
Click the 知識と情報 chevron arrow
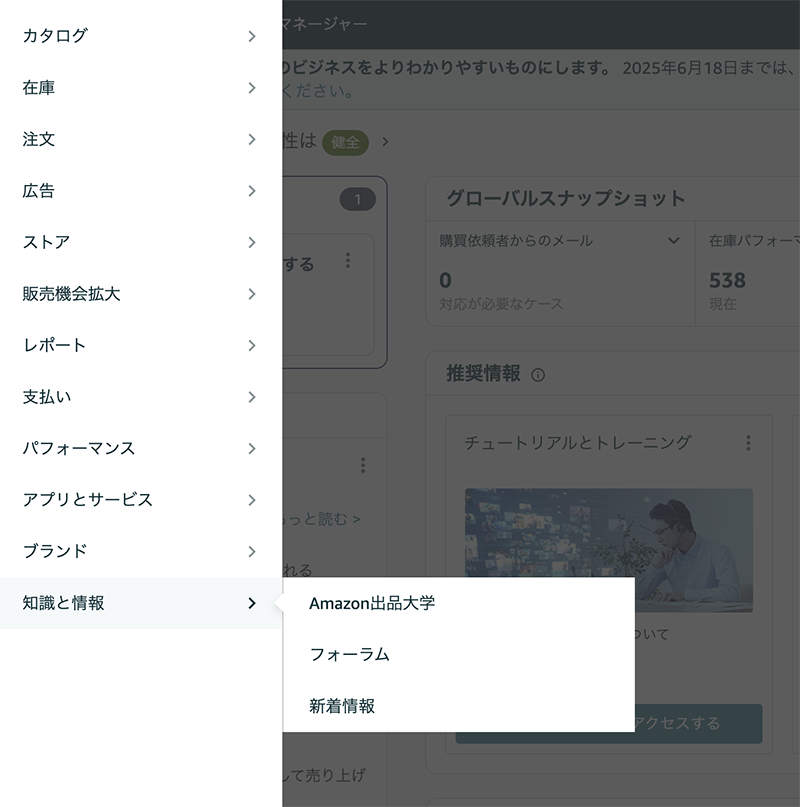point(252,603)
